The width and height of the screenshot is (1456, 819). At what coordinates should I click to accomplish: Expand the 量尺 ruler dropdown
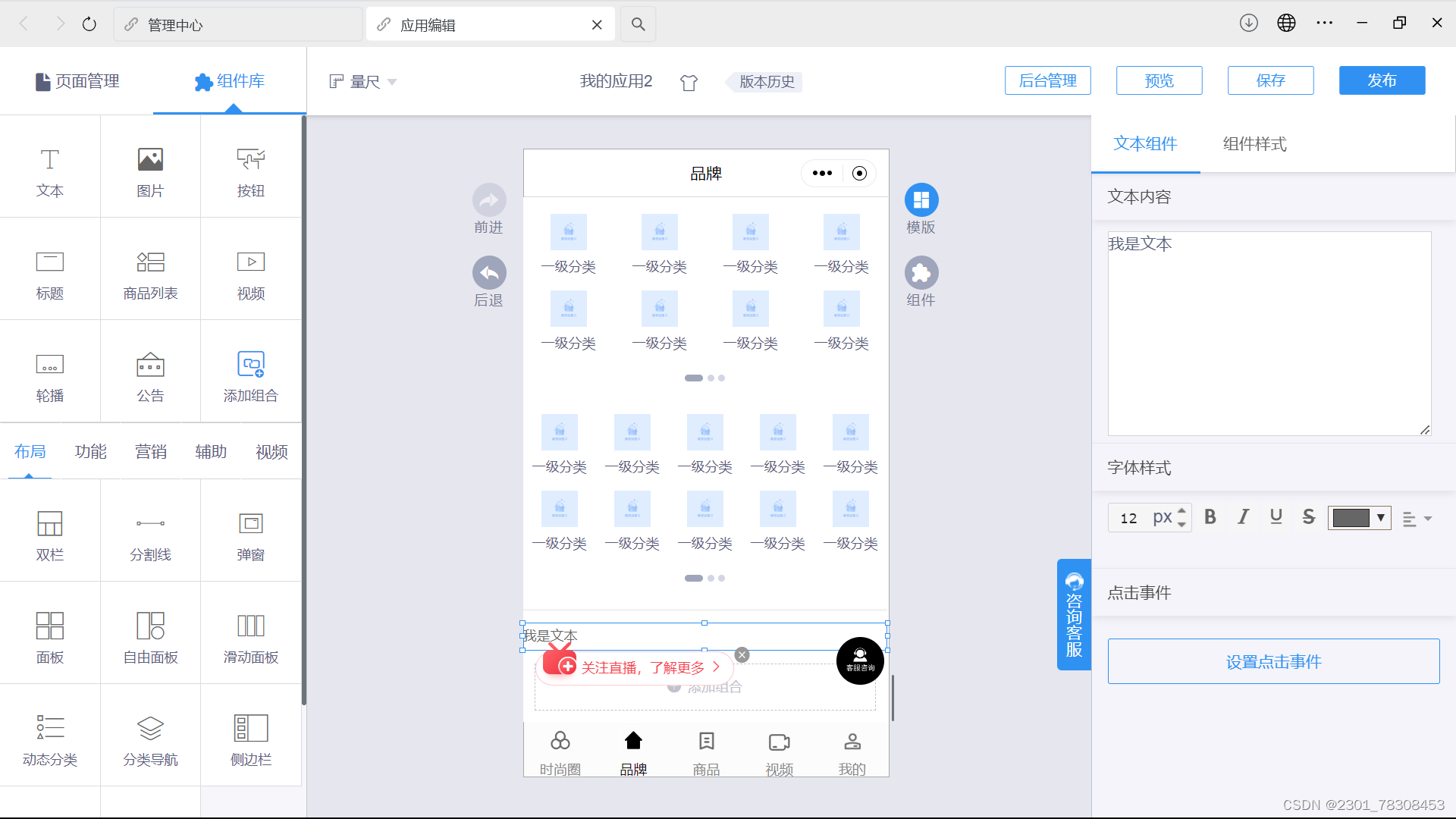point(362,82)
